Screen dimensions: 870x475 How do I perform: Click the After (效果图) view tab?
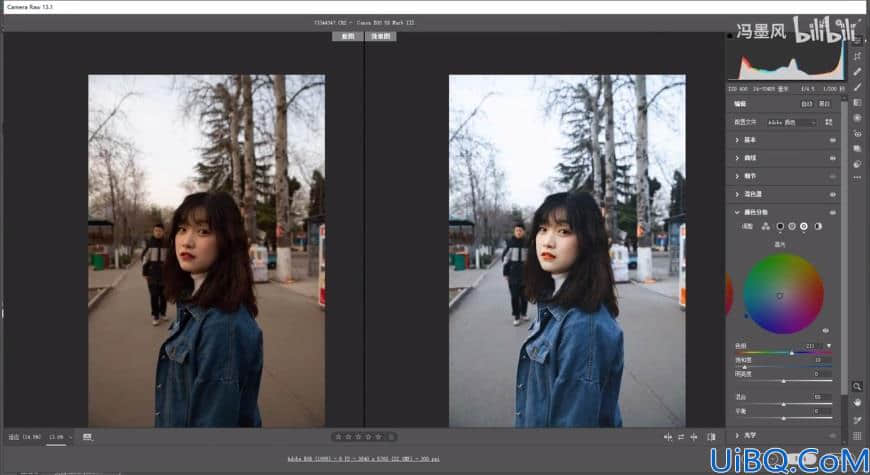click(381, 36)
